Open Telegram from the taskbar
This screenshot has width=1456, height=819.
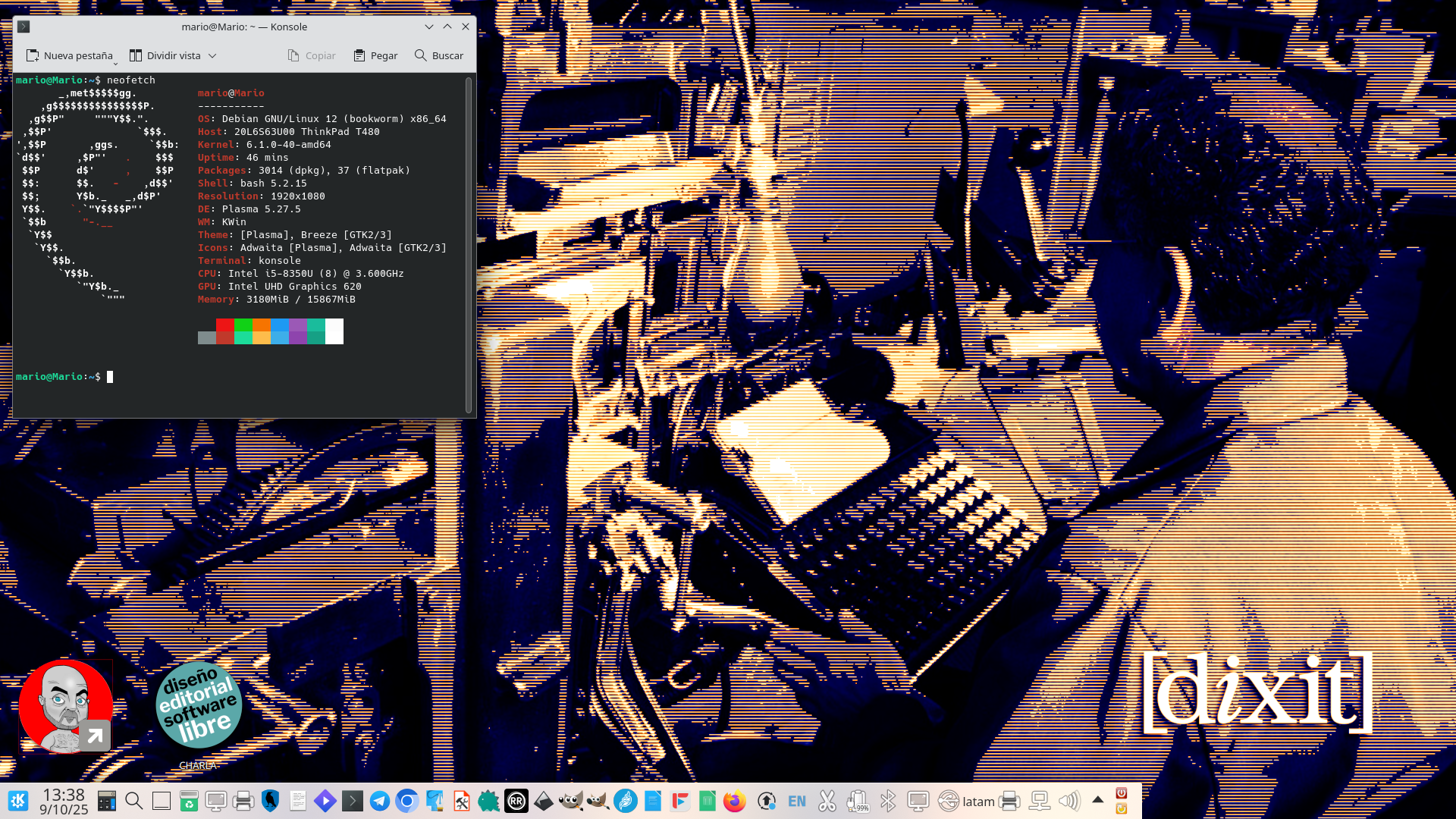tap(379, 802)
